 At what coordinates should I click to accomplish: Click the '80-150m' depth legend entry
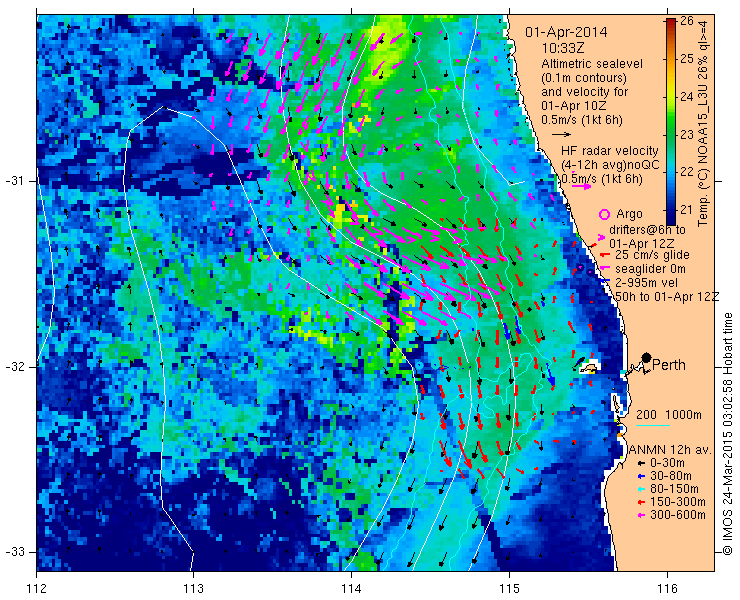(x=674, y=489)
